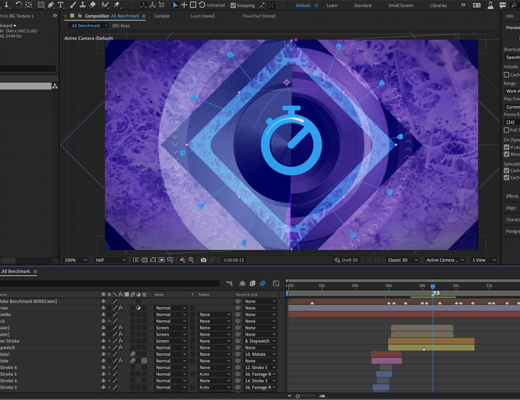The width and height of the screenshot is (520, 400).
Task: Click the Rotation tool icon near Universal
Action: (202, 5)
